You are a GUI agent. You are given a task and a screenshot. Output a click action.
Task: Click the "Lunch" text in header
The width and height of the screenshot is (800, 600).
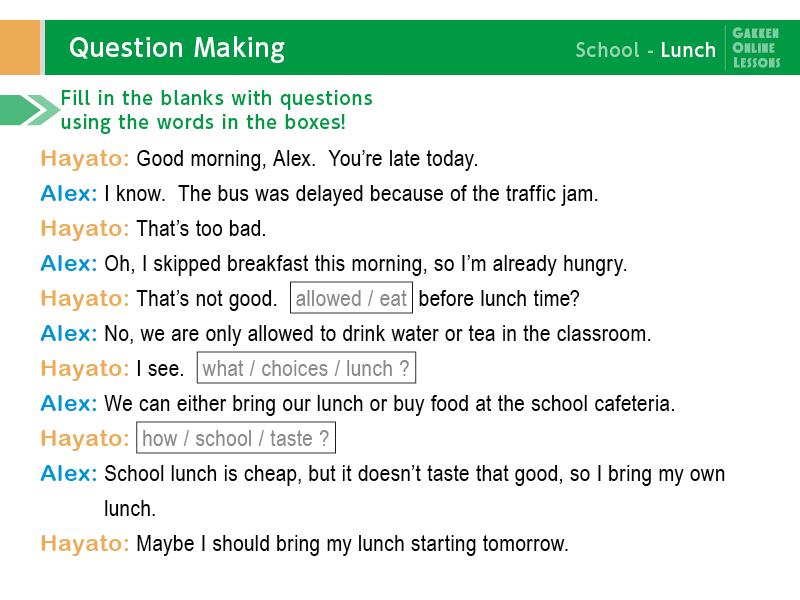[688, 50]
